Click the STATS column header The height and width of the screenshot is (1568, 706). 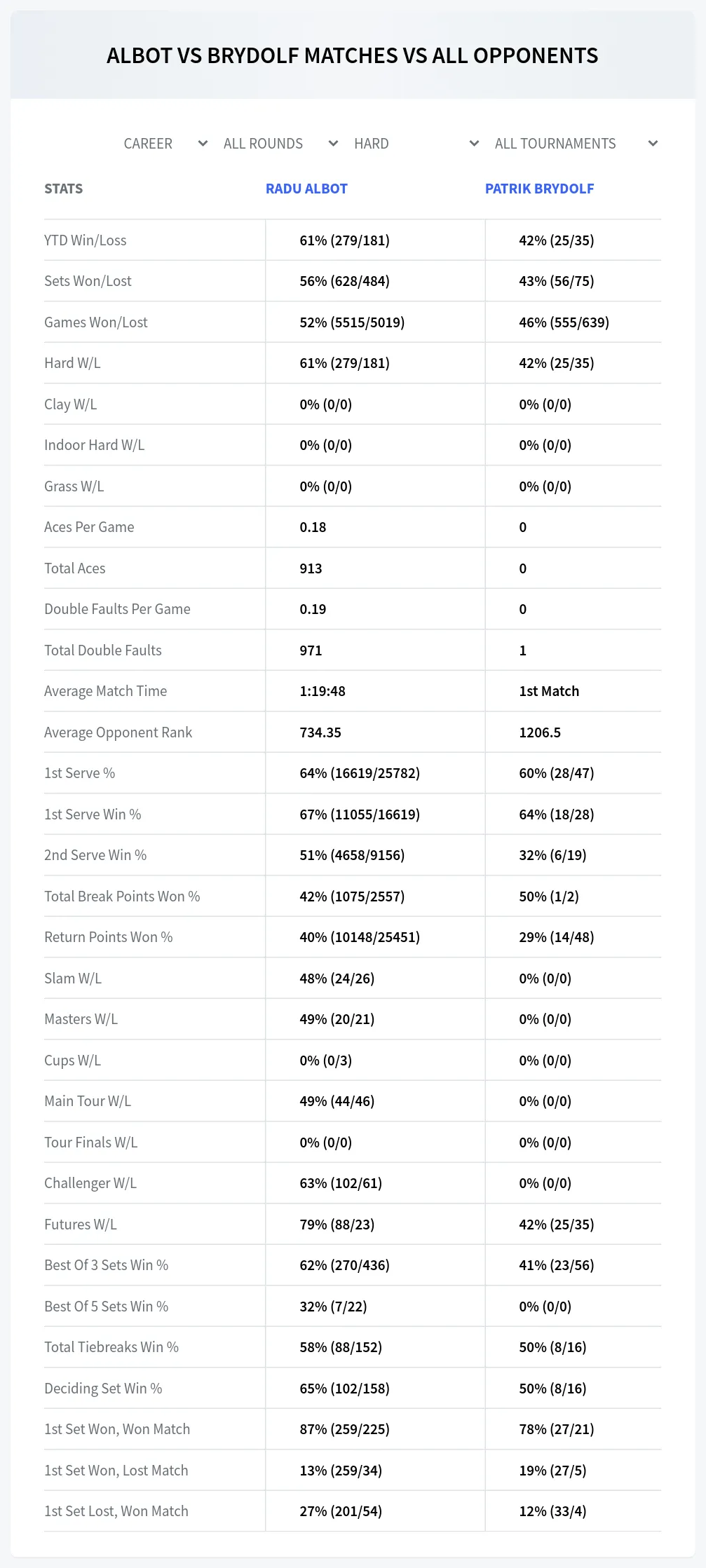[63, 189]
